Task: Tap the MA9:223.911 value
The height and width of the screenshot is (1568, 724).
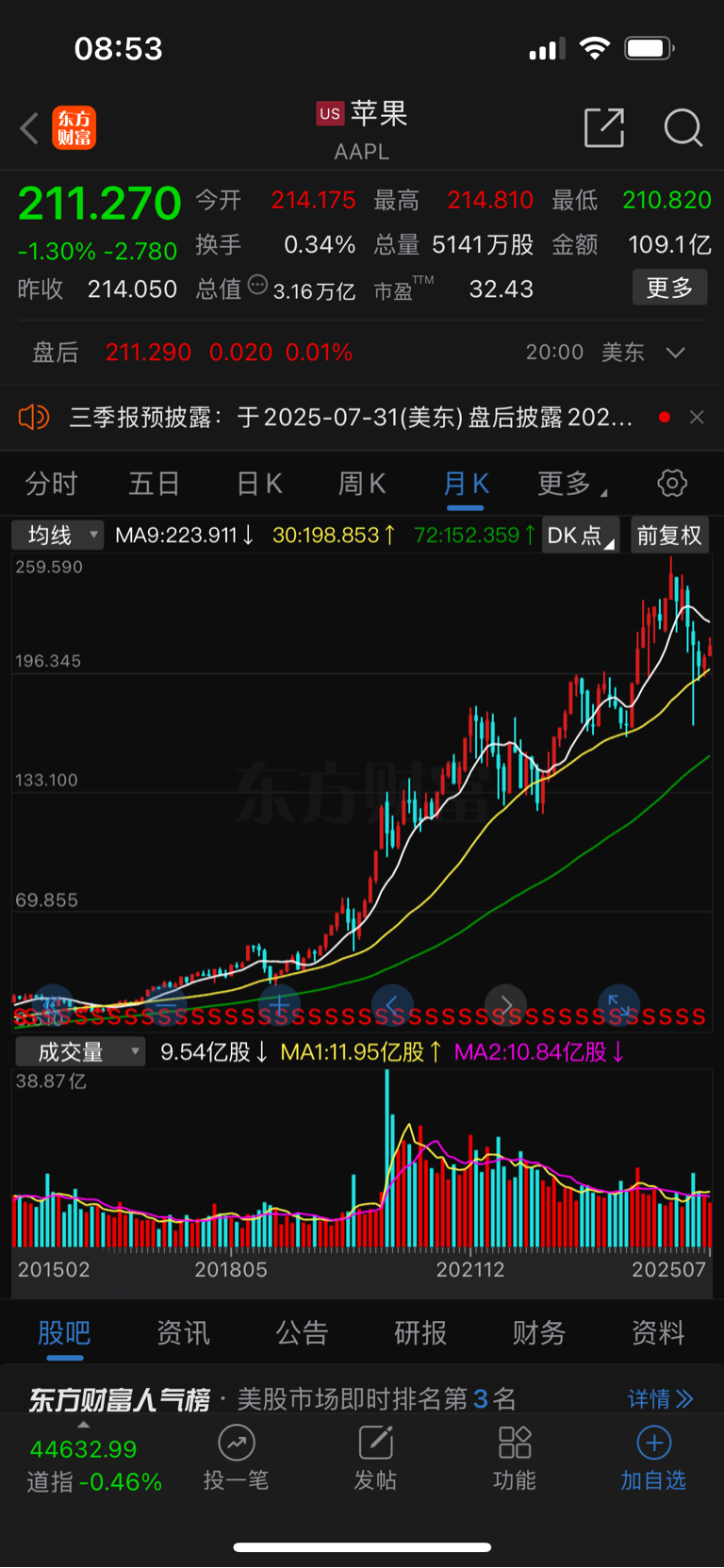Action: [184, 536]
